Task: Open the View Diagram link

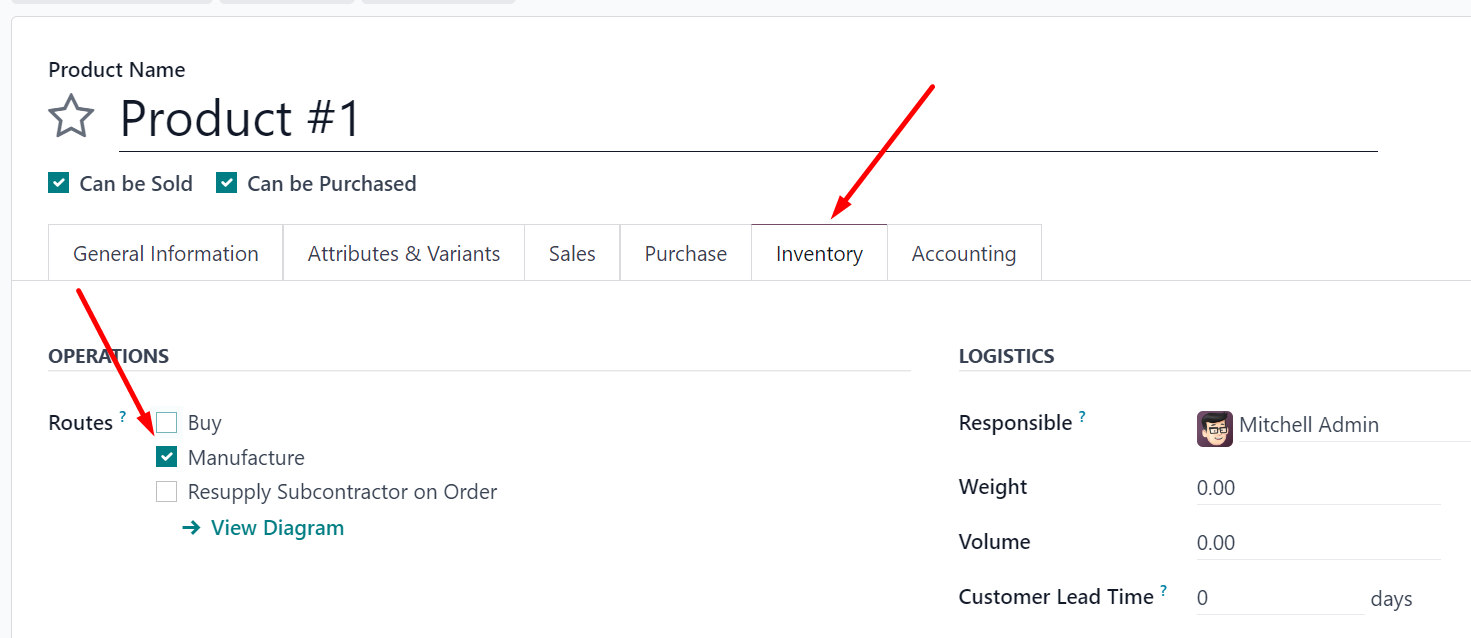Action: click(x=277, y=528)
